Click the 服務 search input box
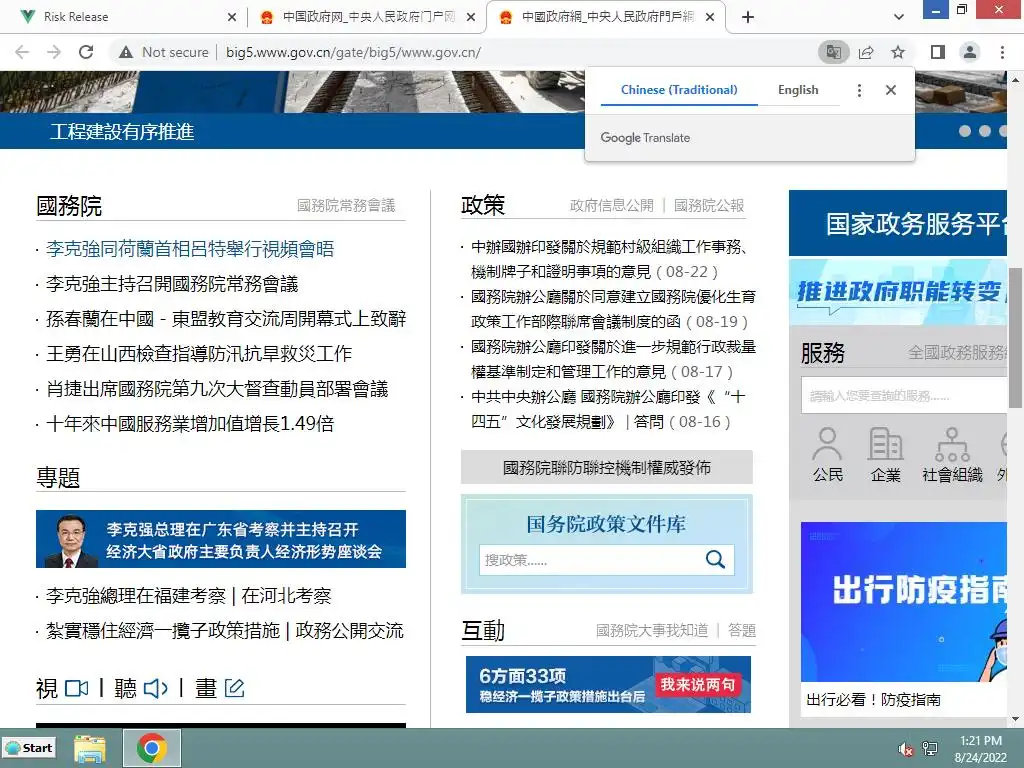Viewport: 1024px width, 768px height. click(904, 396)
